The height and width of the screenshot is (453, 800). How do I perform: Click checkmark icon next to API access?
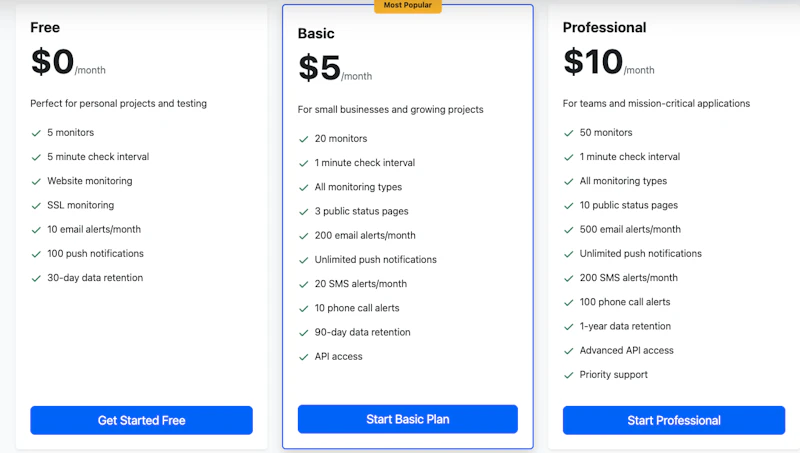coord(304,357)
